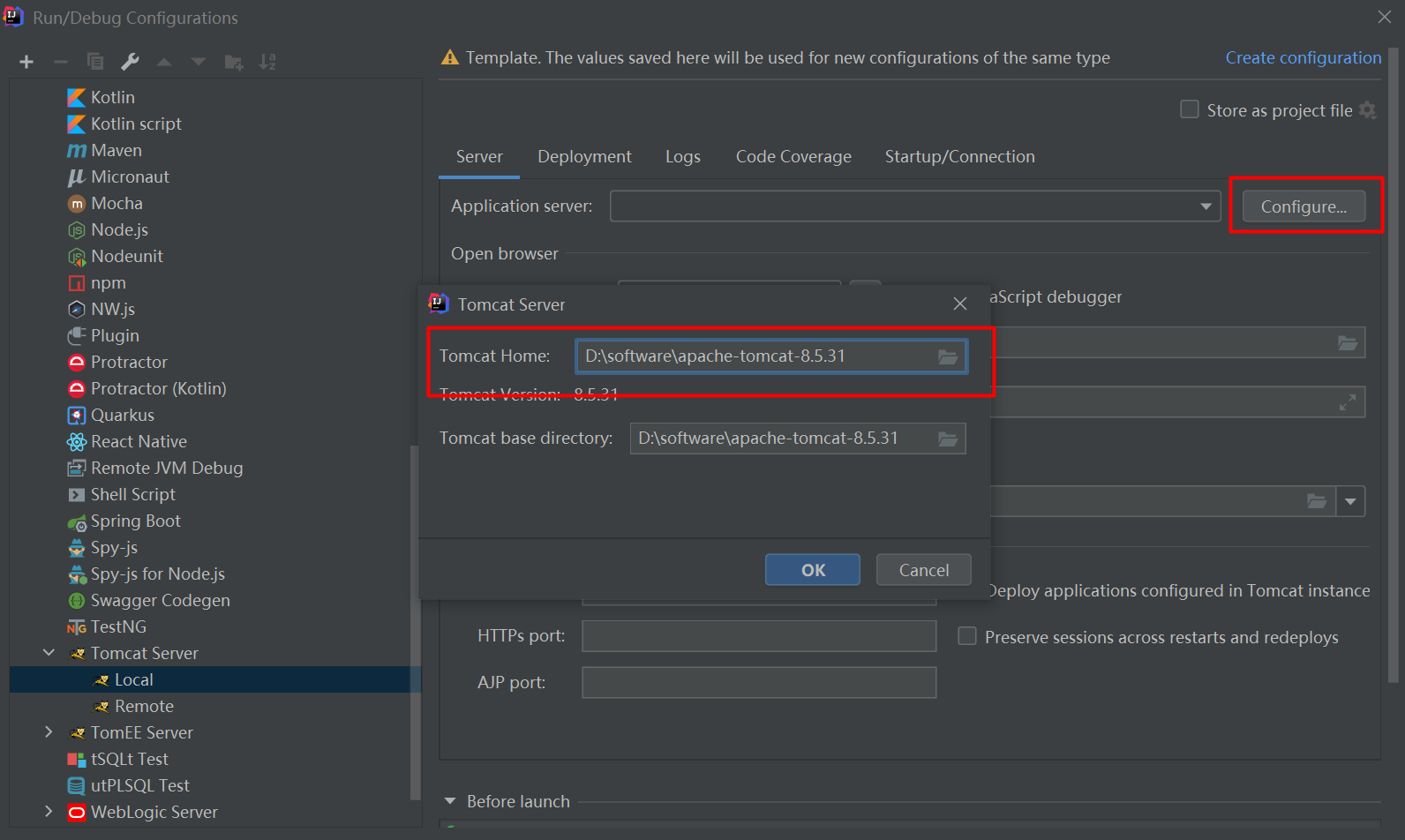Select Node.js configuration type

point(119,229)
